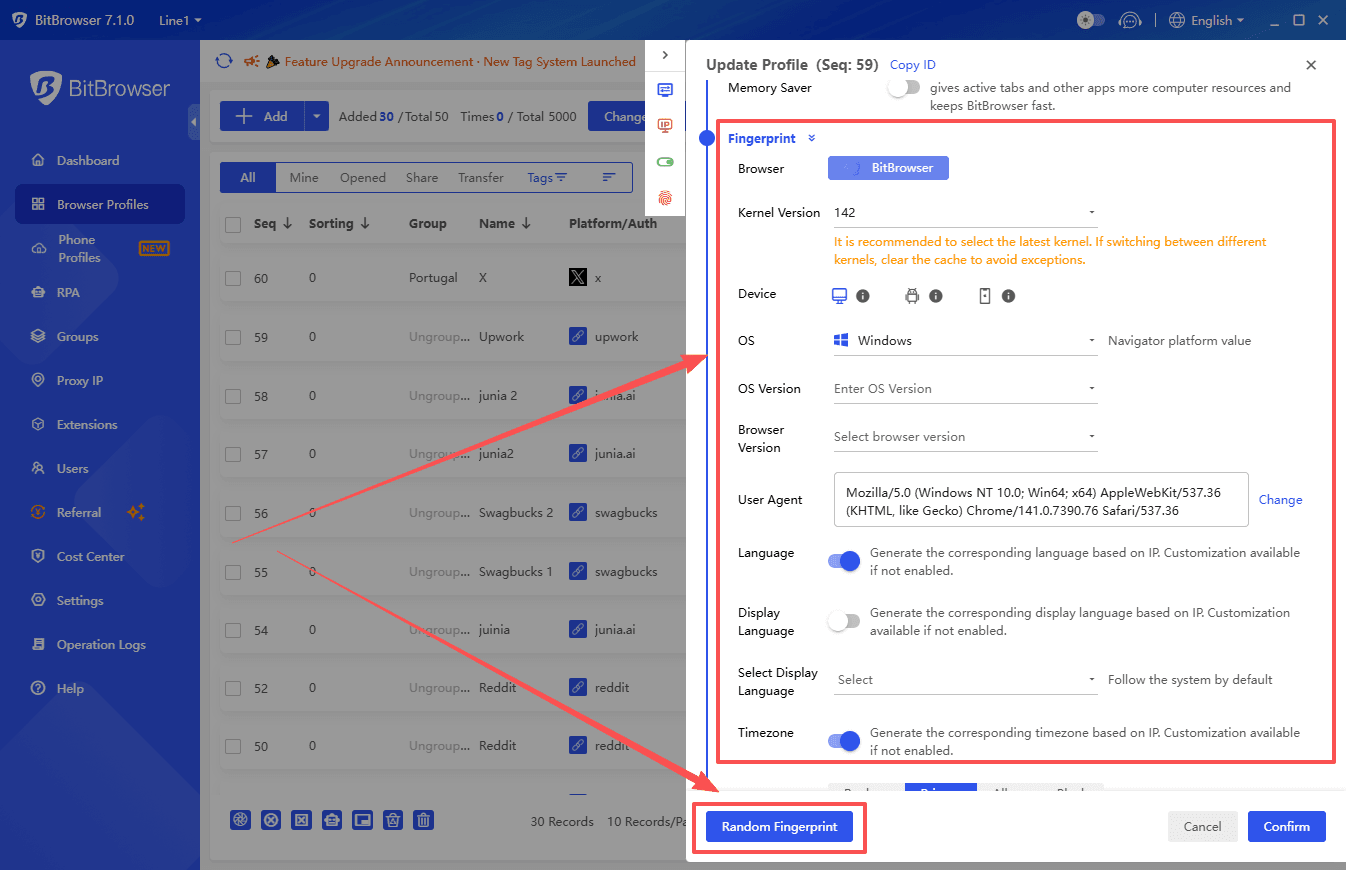Open the Kernel Version dropdown
Screen dimensions: 1346x870
(965, 213)
